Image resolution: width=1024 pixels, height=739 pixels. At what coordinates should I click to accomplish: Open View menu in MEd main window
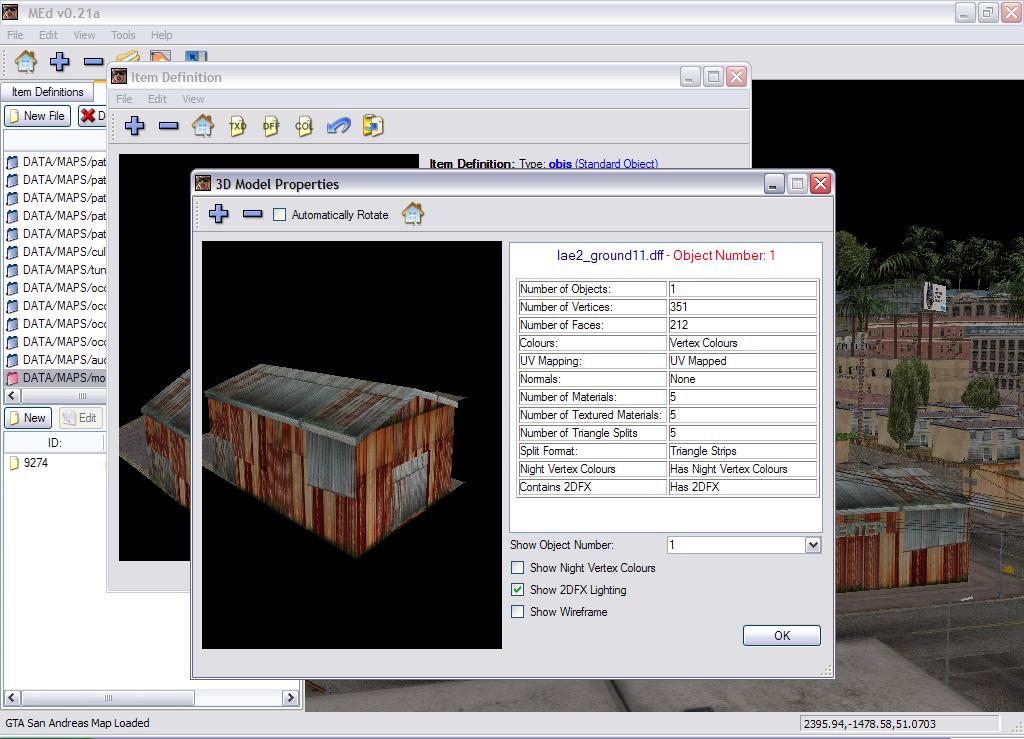click(x=84, y=35)
